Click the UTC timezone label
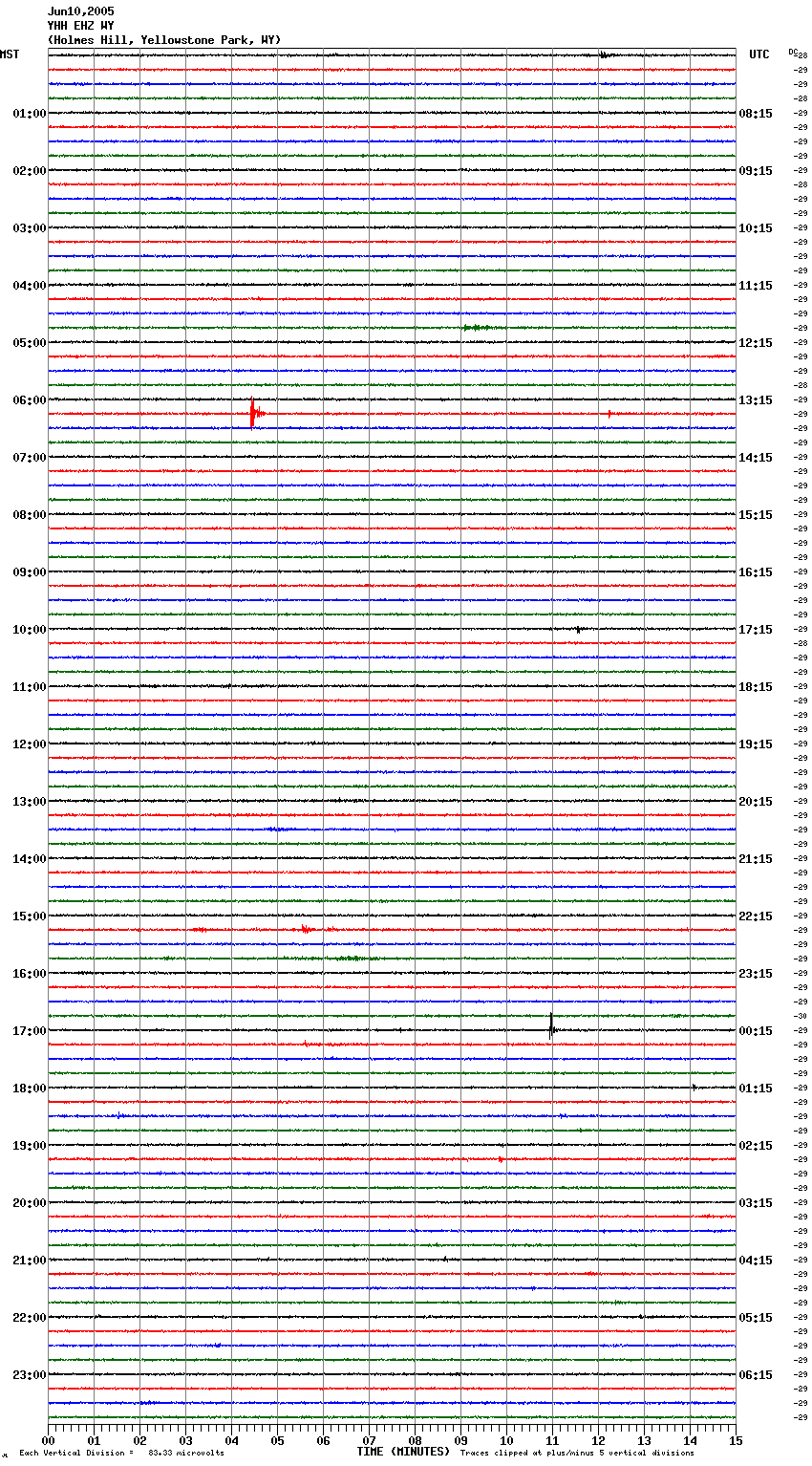The height and width of the screenshot is (1466, 812). tap(759, 54)
